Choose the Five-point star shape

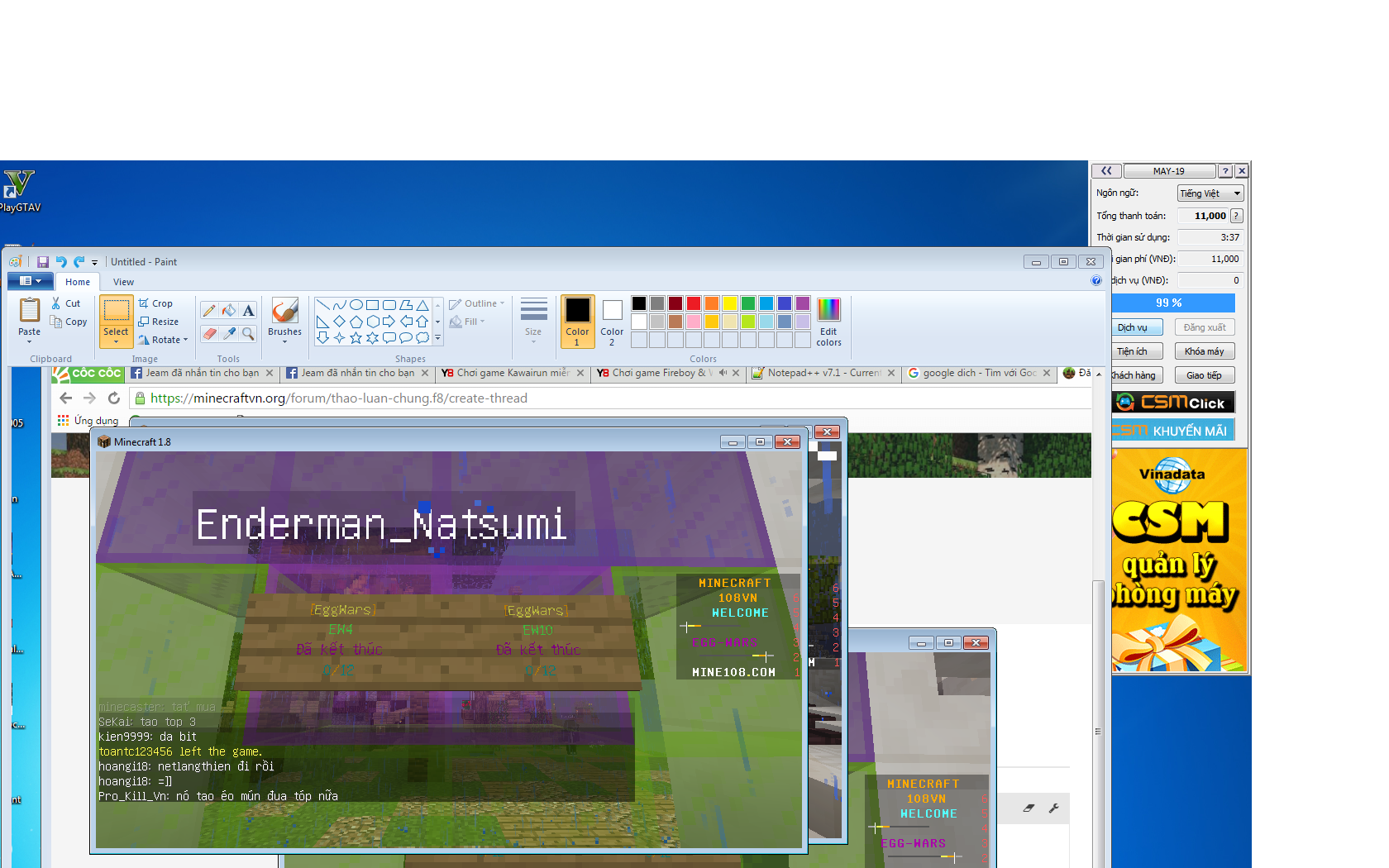(356, 337)
